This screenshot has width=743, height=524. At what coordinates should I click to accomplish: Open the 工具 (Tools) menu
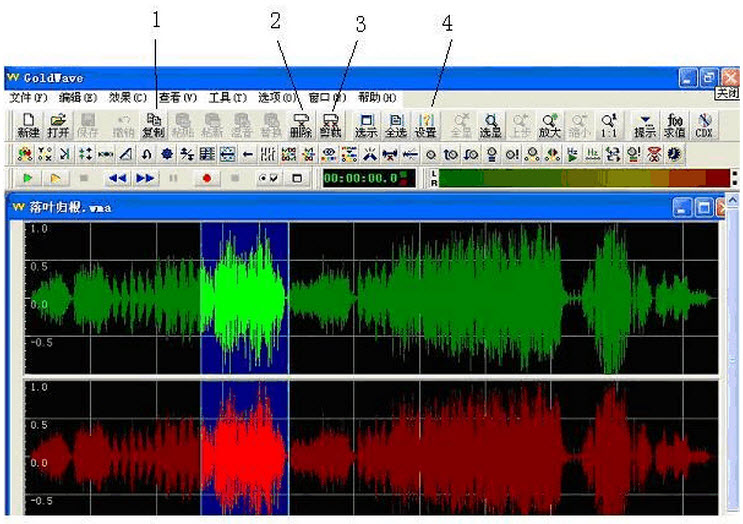pyautogui.click(x=227, y=98)
